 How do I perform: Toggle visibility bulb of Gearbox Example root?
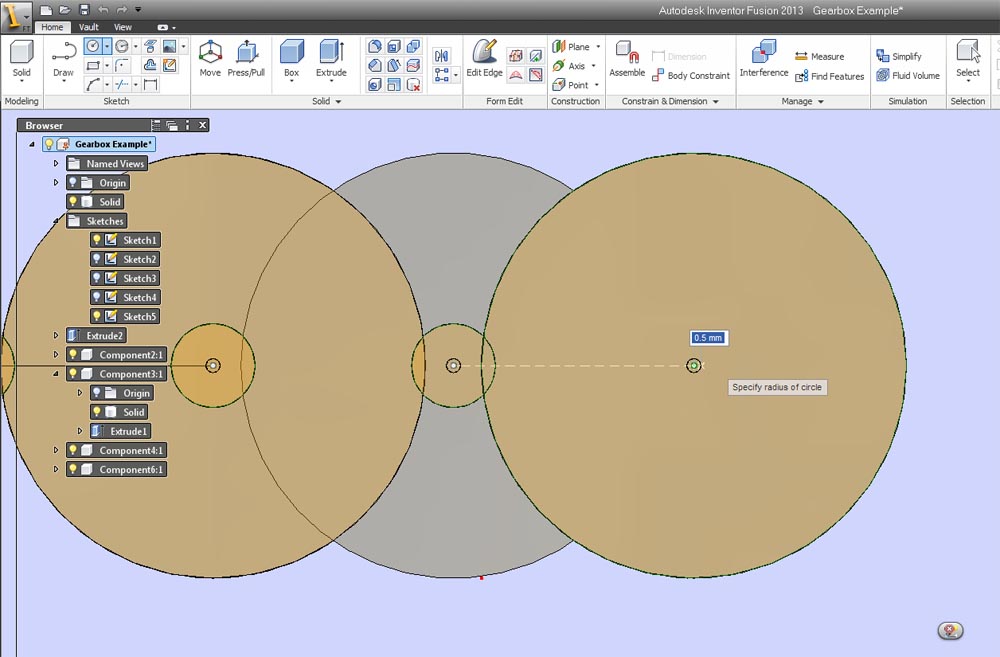(x=49, y=144)
